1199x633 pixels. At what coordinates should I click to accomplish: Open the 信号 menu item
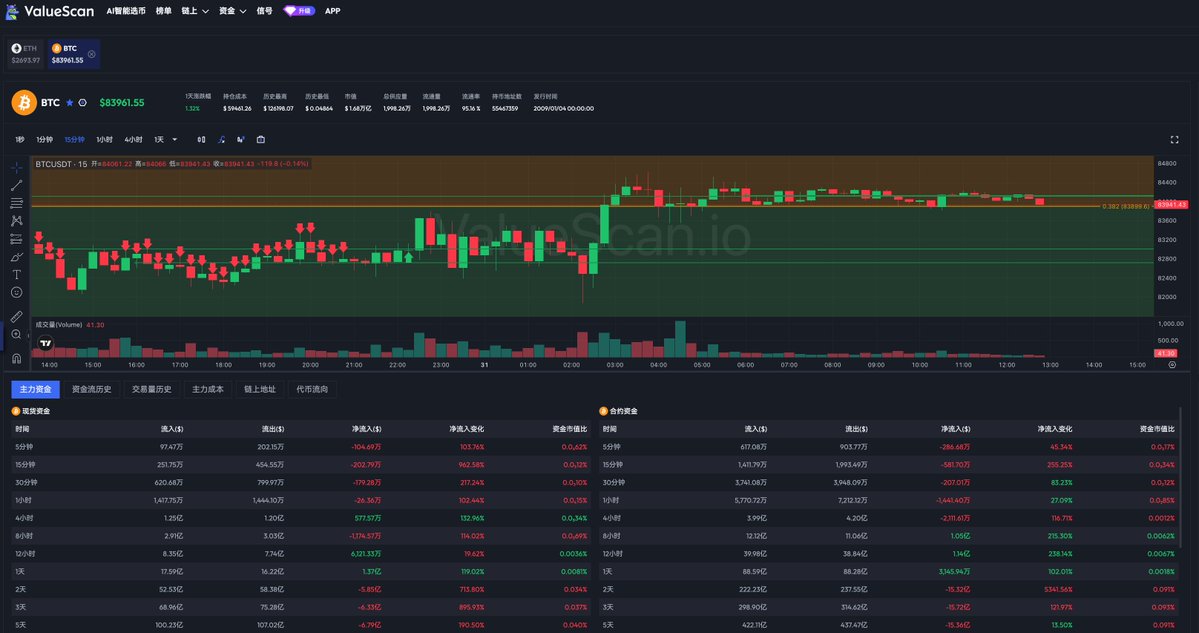265,11
